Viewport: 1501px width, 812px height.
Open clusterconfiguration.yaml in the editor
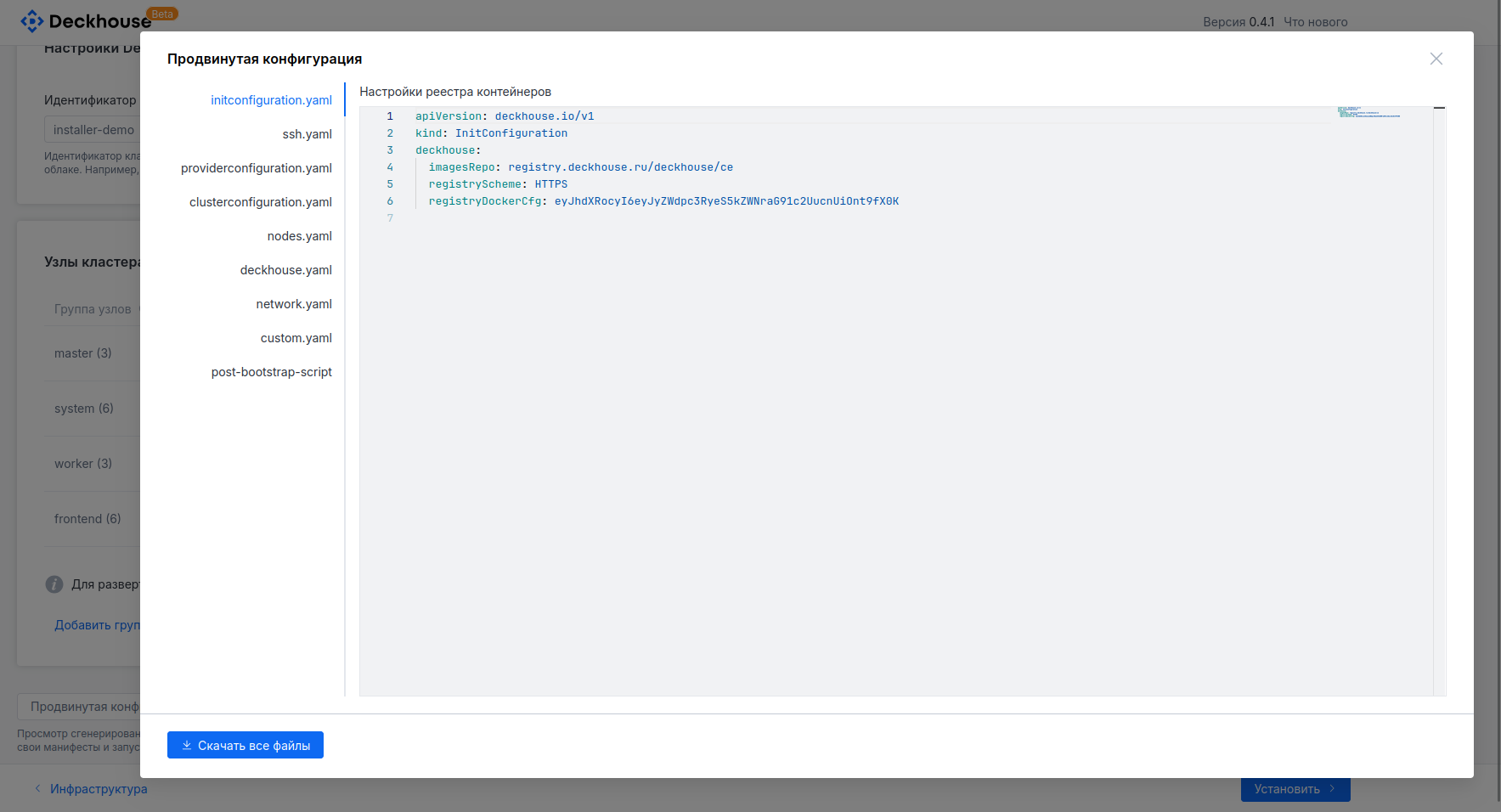pyautogui.click(x=260, y=202)
